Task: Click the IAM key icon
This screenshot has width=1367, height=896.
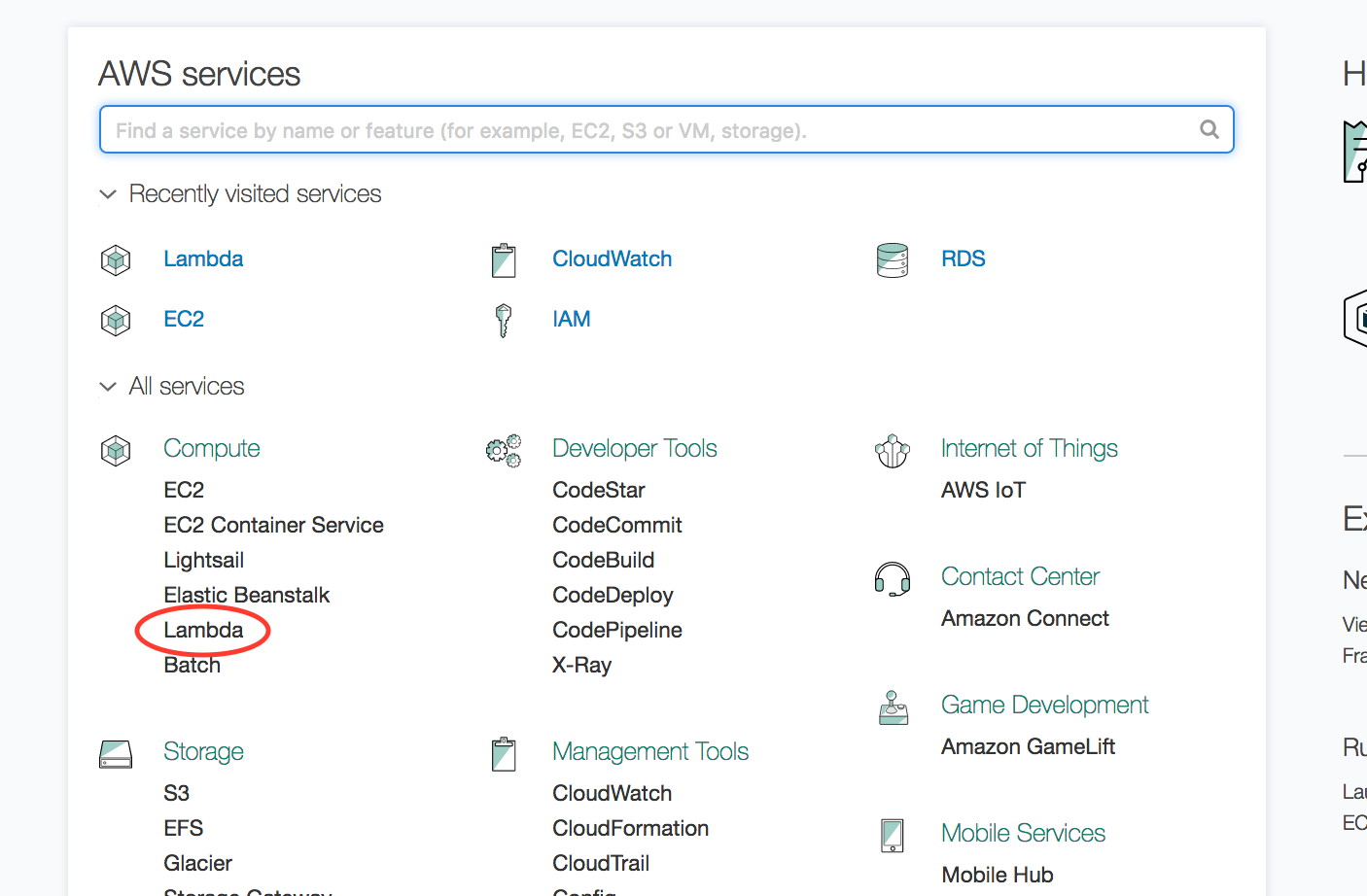Action: (504, 320)
